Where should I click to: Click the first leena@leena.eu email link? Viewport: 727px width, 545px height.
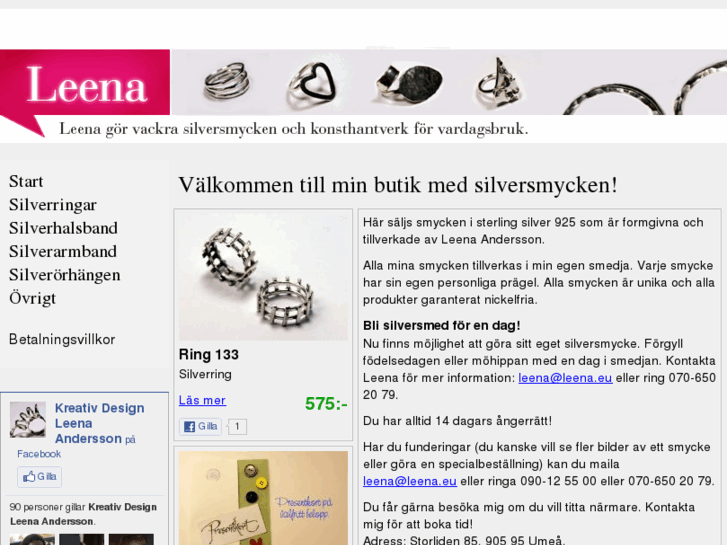point(565,378)
